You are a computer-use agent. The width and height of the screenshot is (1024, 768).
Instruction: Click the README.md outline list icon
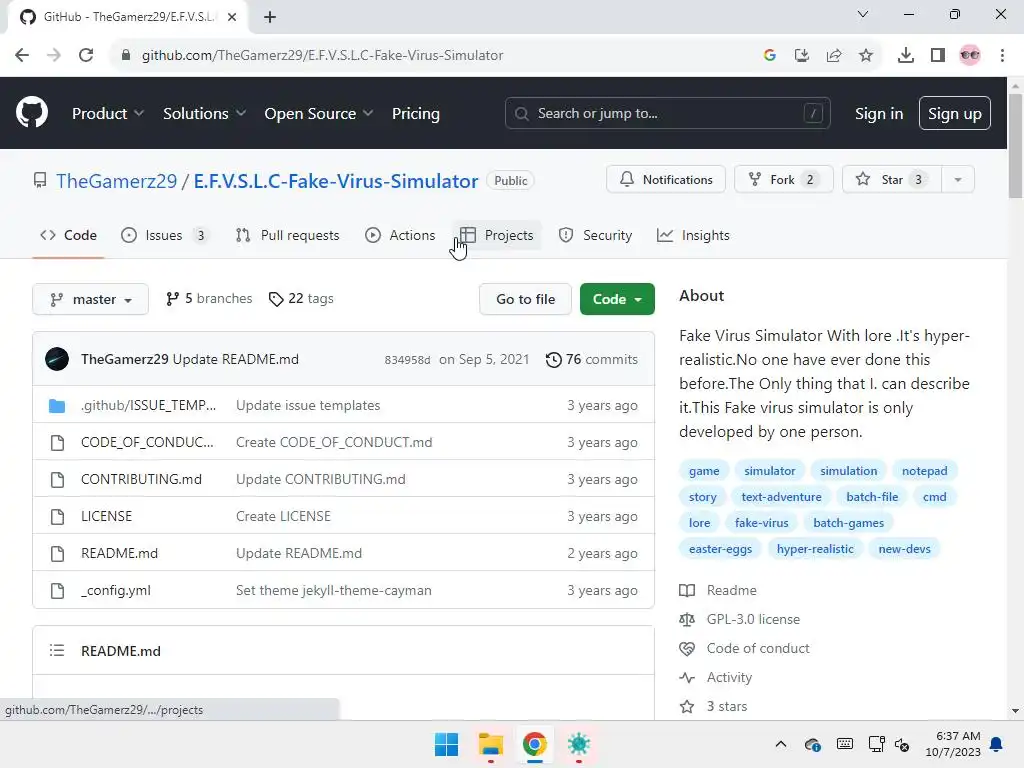click(57, 650)
